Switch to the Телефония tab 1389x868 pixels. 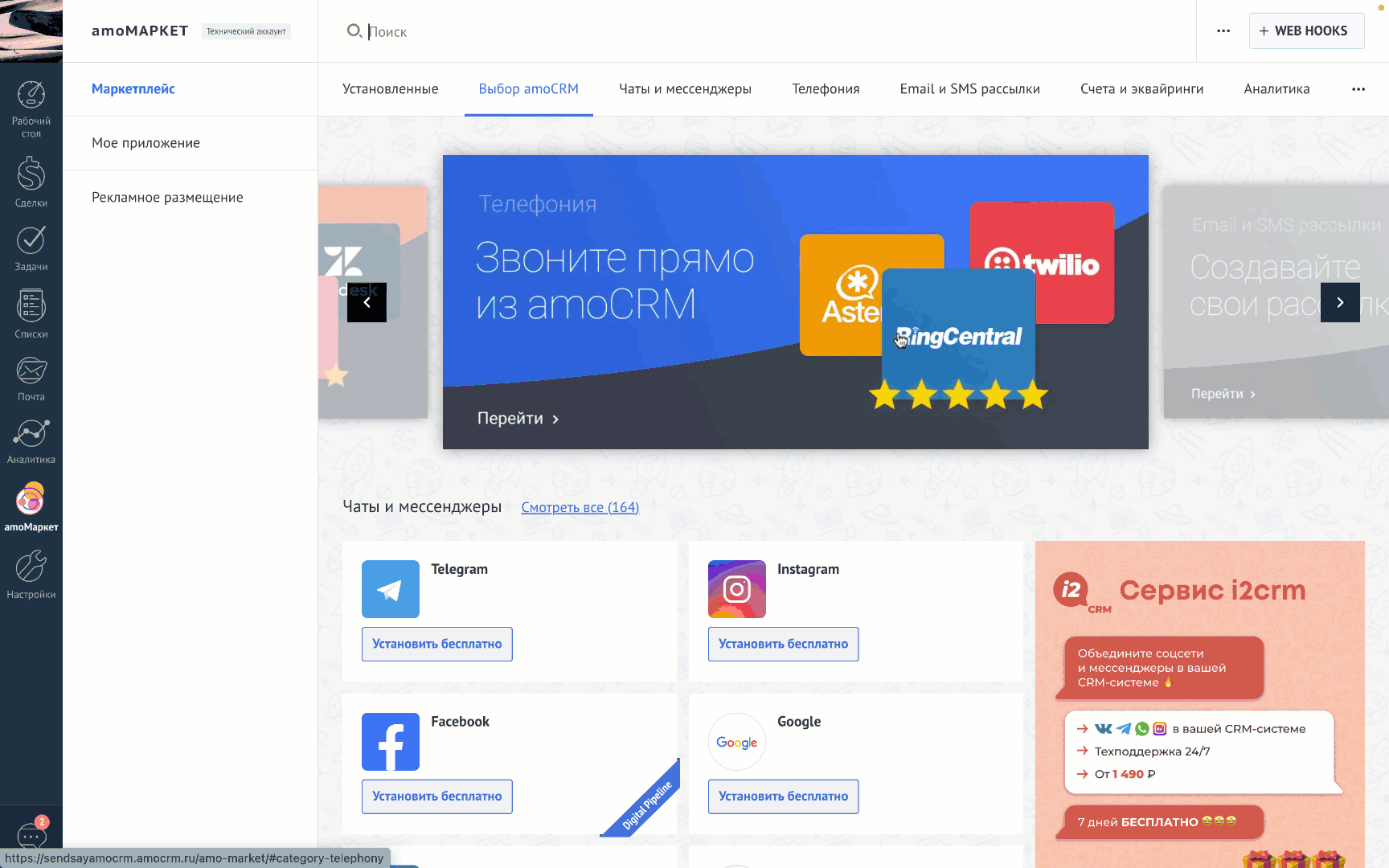826,89
